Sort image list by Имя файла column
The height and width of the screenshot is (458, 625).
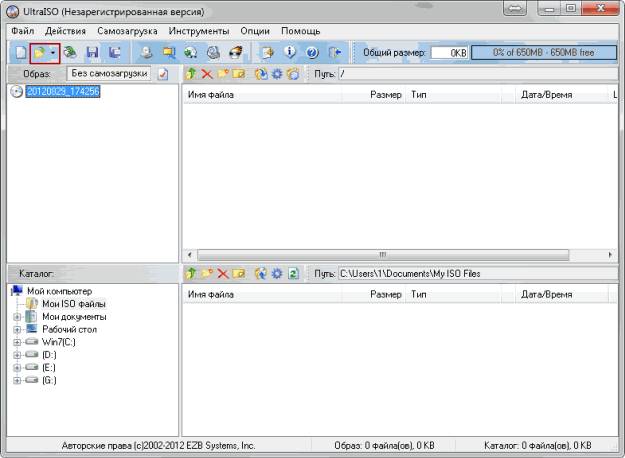(x=260, y=95)
